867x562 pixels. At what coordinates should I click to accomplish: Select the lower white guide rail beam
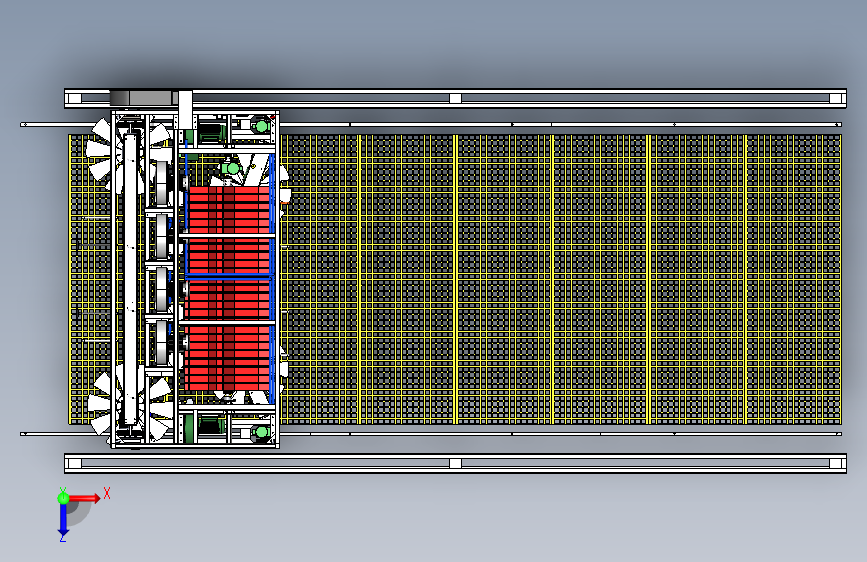click(455, 463)
